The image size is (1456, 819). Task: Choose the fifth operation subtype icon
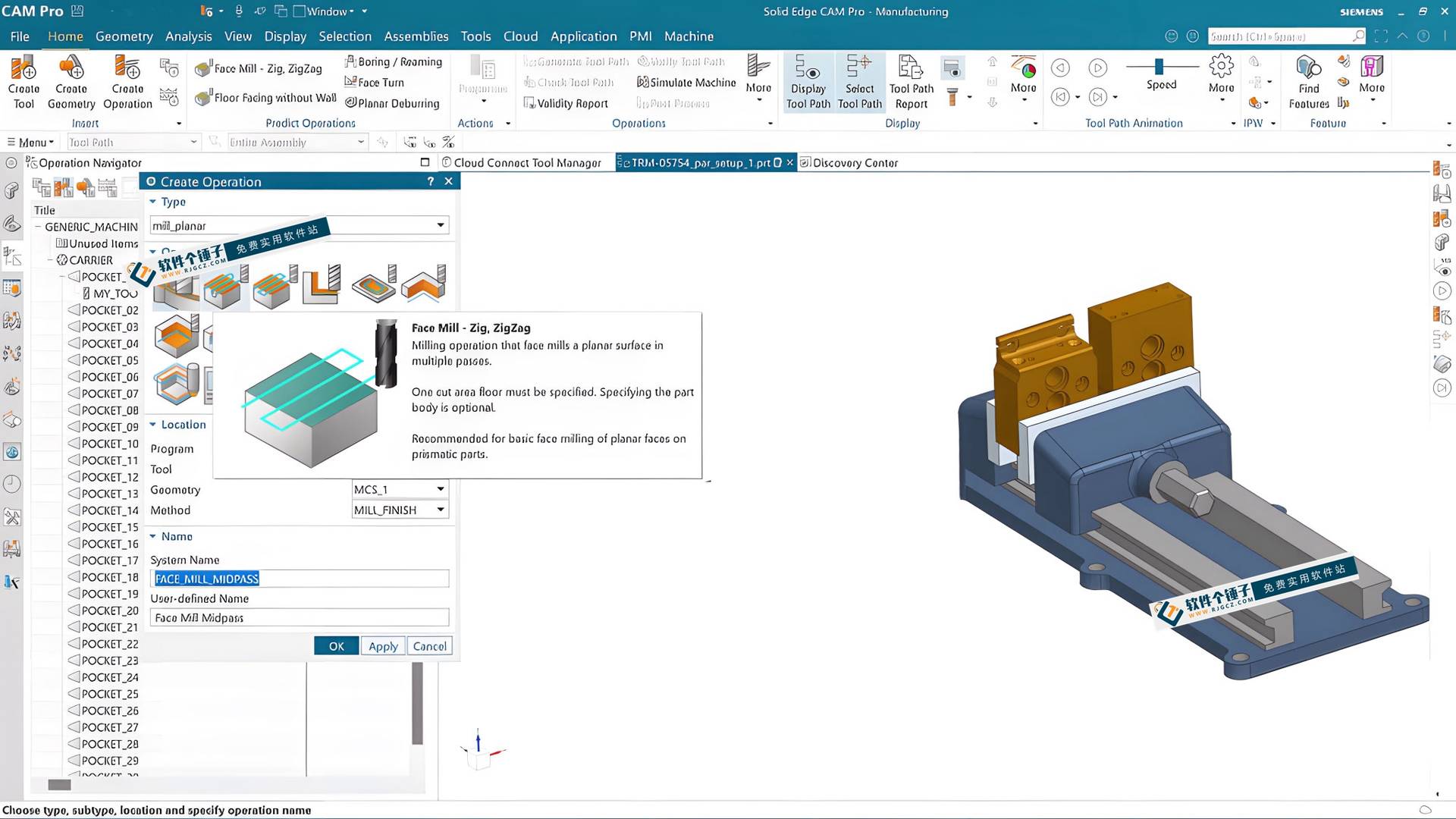click(374, 285)
